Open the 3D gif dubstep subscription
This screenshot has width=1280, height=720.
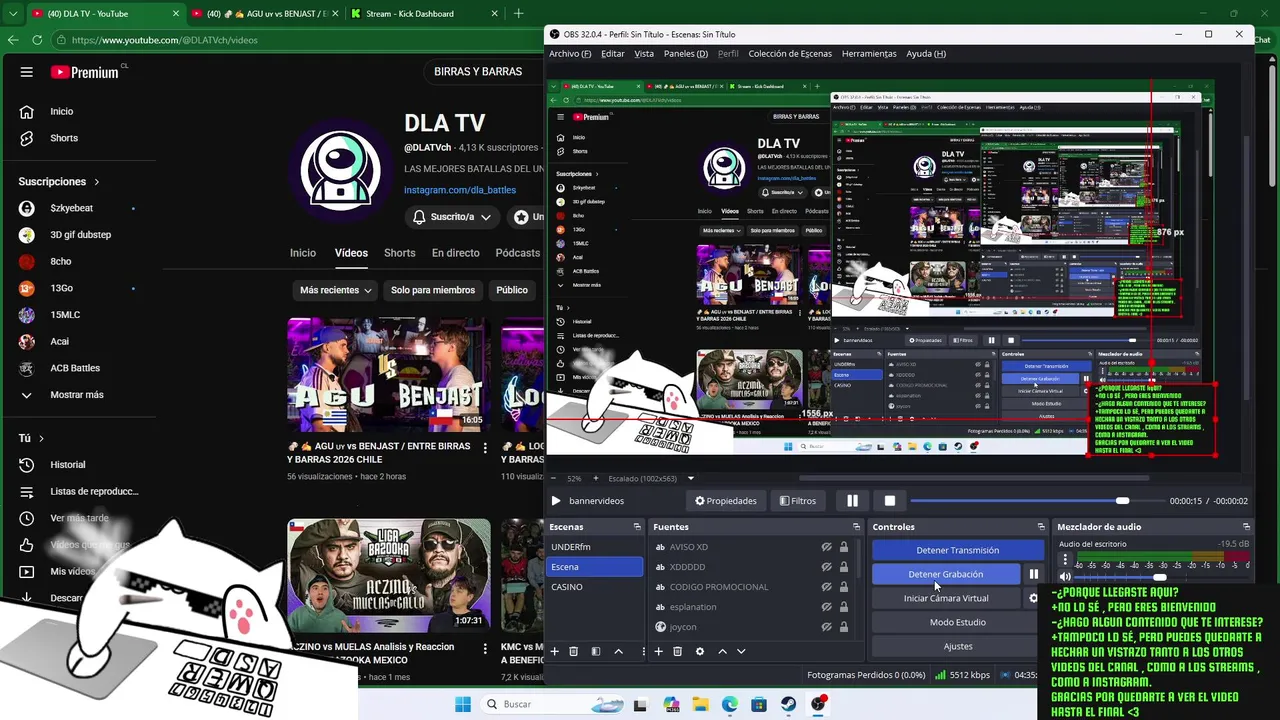(80, 235)
